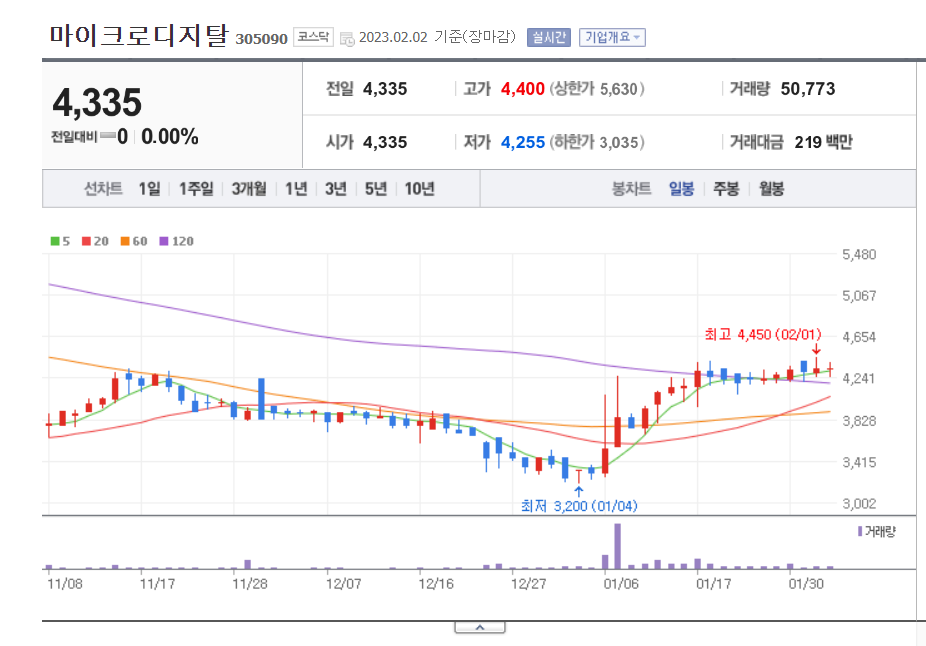Click the 12/16 date axis label

pos(436,584)
